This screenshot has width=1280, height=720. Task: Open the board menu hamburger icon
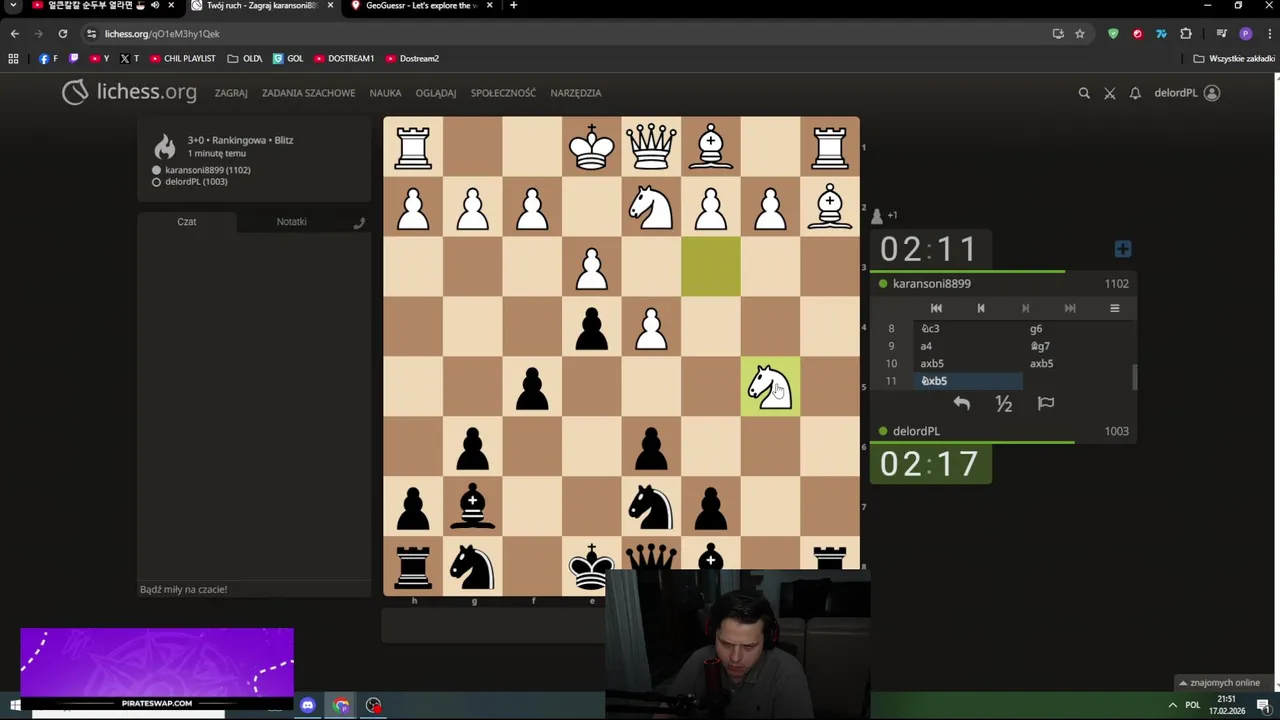click(1114, 308)
